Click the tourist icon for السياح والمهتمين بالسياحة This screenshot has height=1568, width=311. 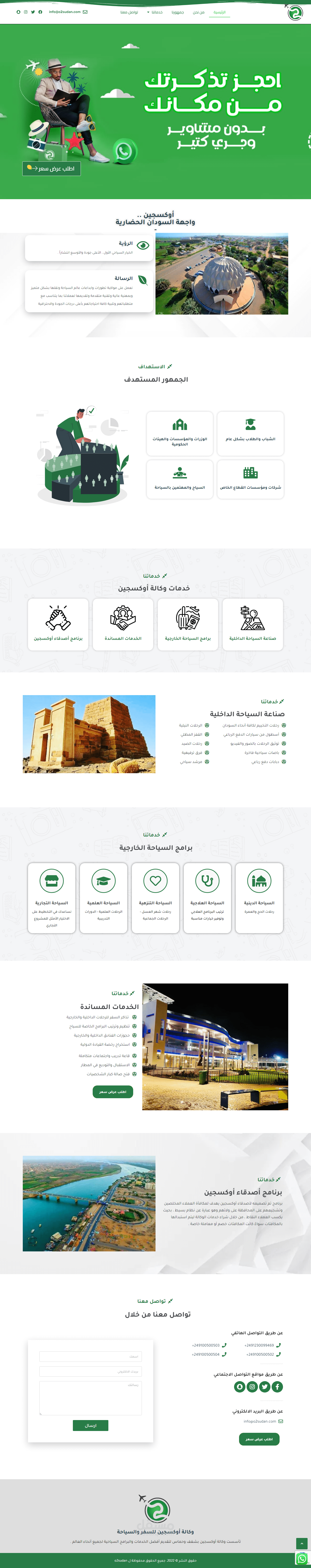(180, 473)
